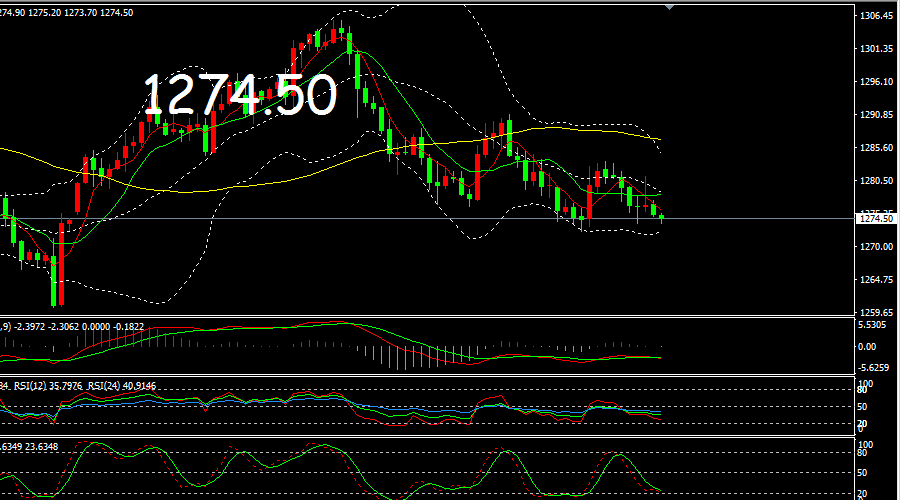Image resolution: width=900 pixels, height=500 pixels.
Task: Click the 1296.10 price axis label
Action: [876, 82]
